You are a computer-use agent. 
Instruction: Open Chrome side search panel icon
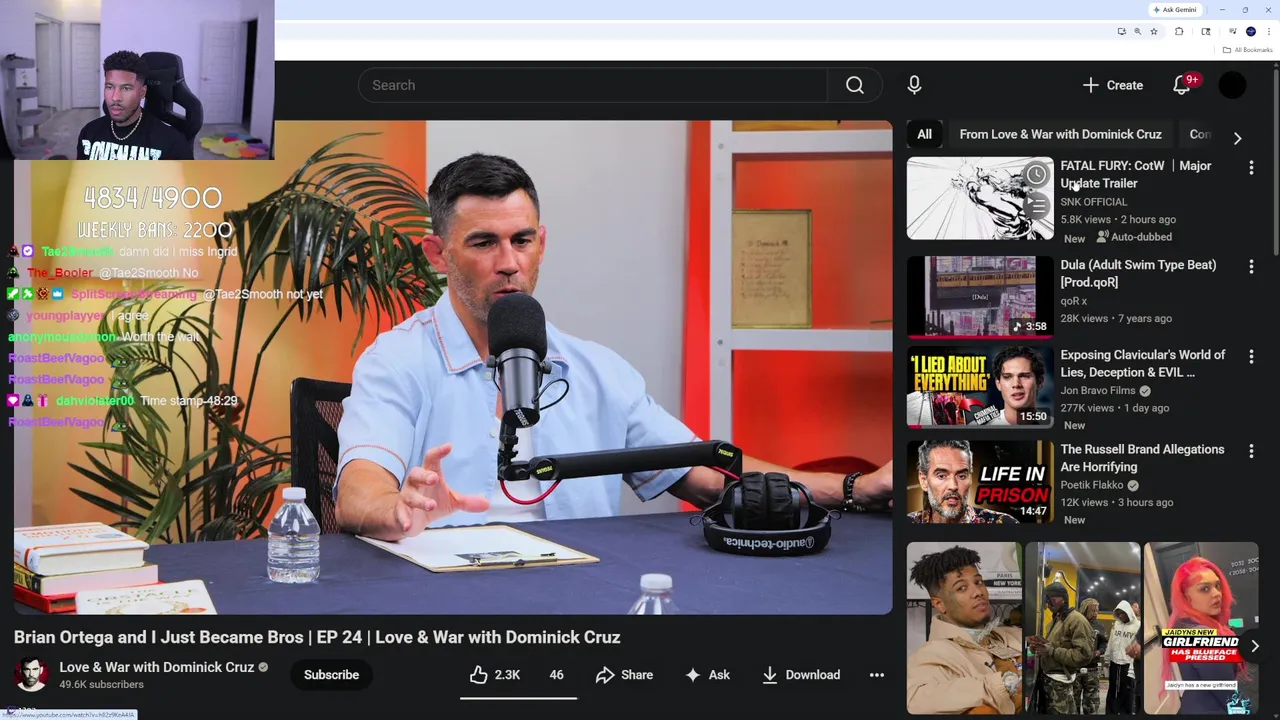point(1206,32)
